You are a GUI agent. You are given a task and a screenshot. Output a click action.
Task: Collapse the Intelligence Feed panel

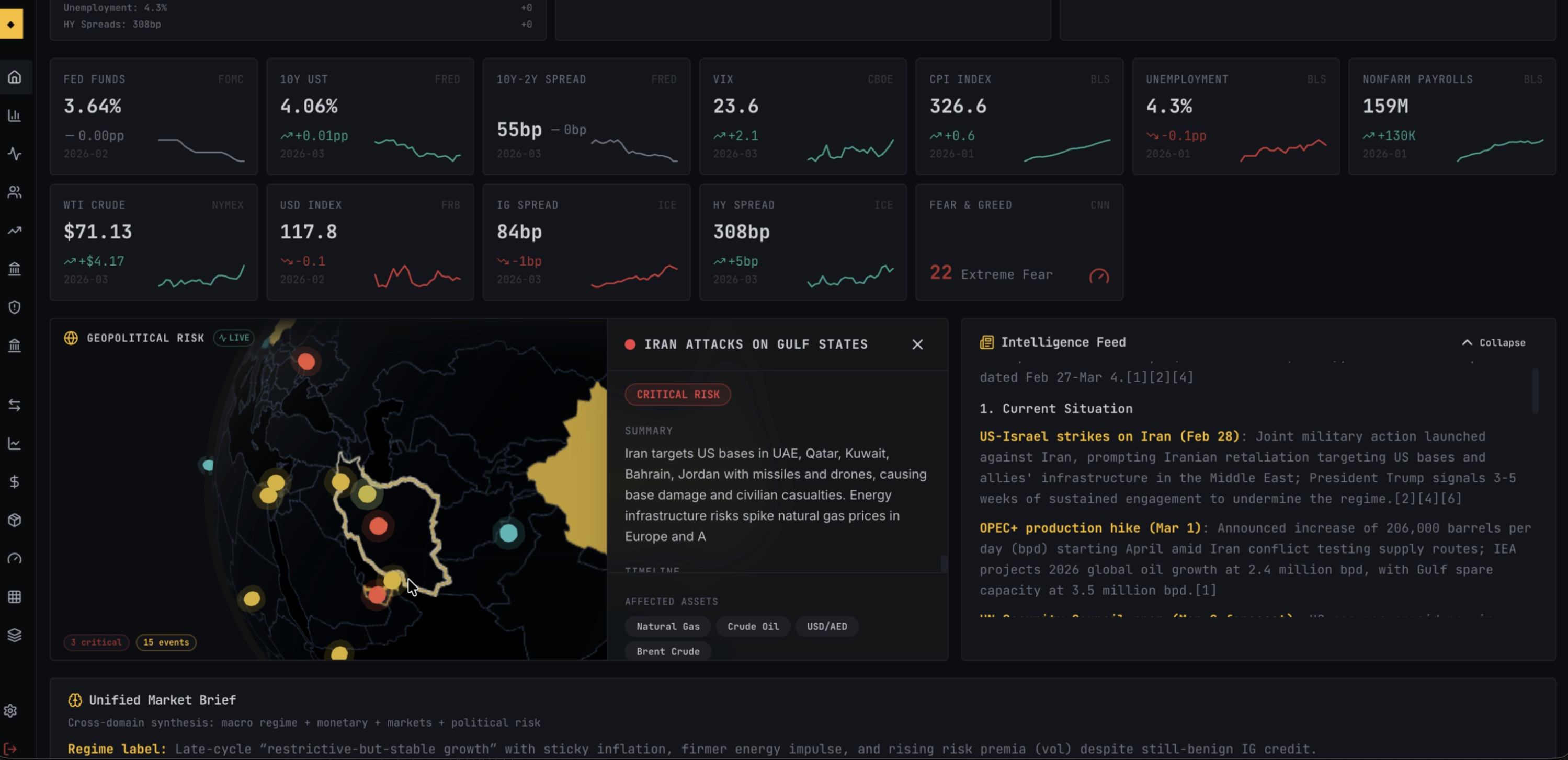[1493, 342]
